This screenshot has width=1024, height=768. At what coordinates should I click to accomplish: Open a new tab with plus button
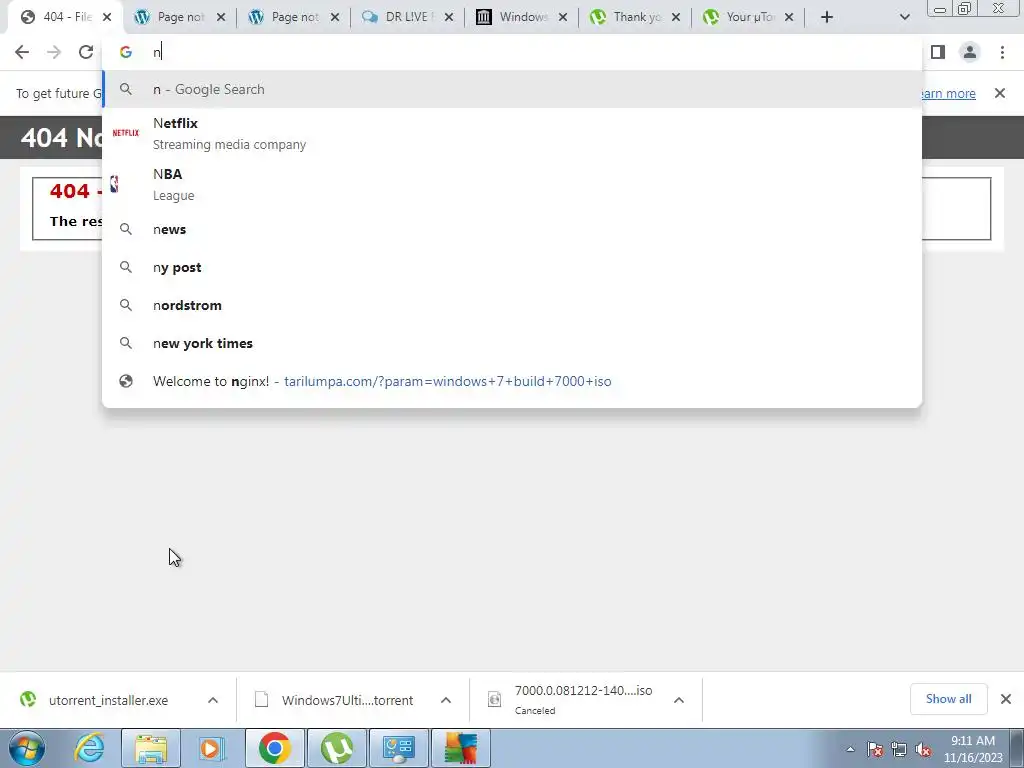click(x=827, y=17)
